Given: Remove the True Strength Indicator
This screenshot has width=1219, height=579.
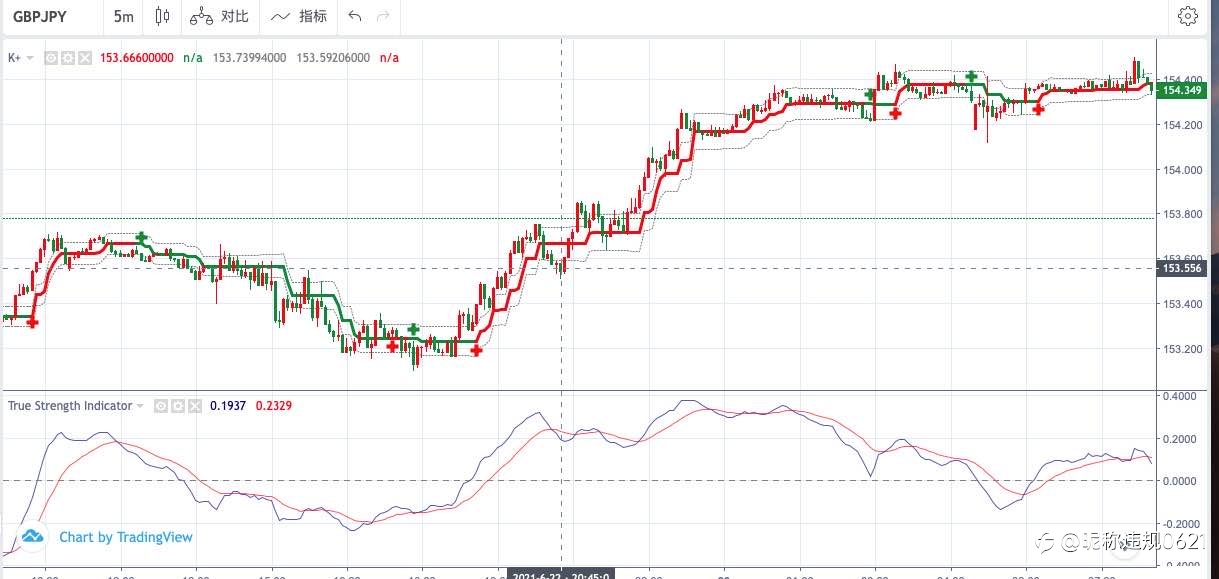Looking at the screenshot, I should pos(195,406).
